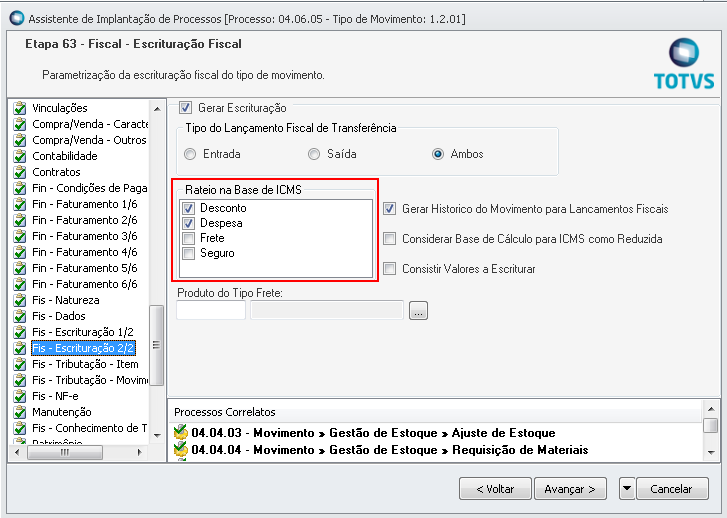Click the step list vertical scrollbar thumb

click(157, 345)
